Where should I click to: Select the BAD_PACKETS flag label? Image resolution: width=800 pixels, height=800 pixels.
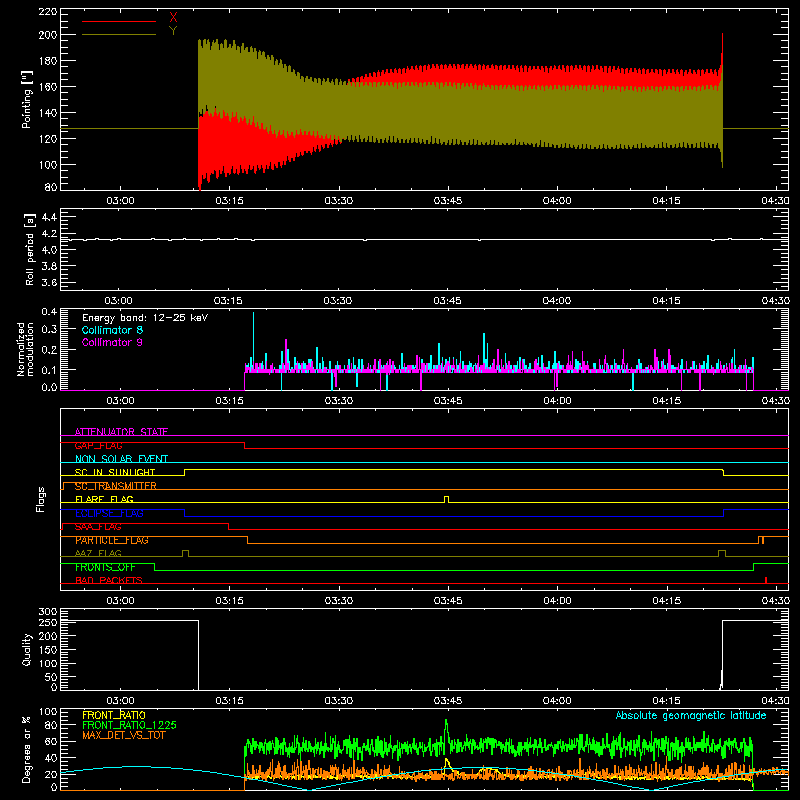coord(109,580)
